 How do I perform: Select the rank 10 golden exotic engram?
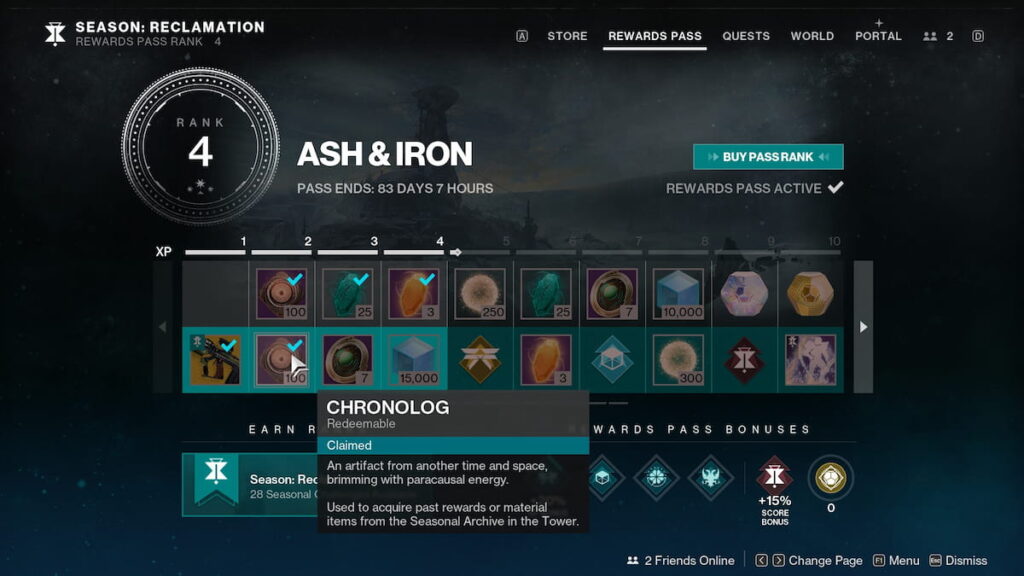810,294
